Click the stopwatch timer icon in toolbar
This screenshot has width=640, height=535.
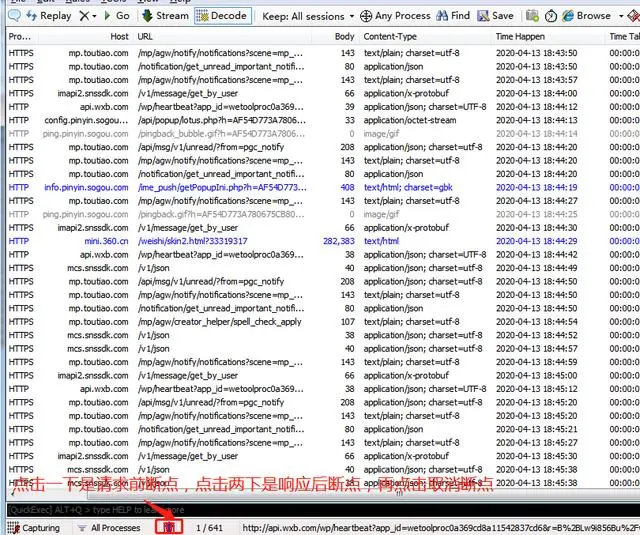(551, 16)
